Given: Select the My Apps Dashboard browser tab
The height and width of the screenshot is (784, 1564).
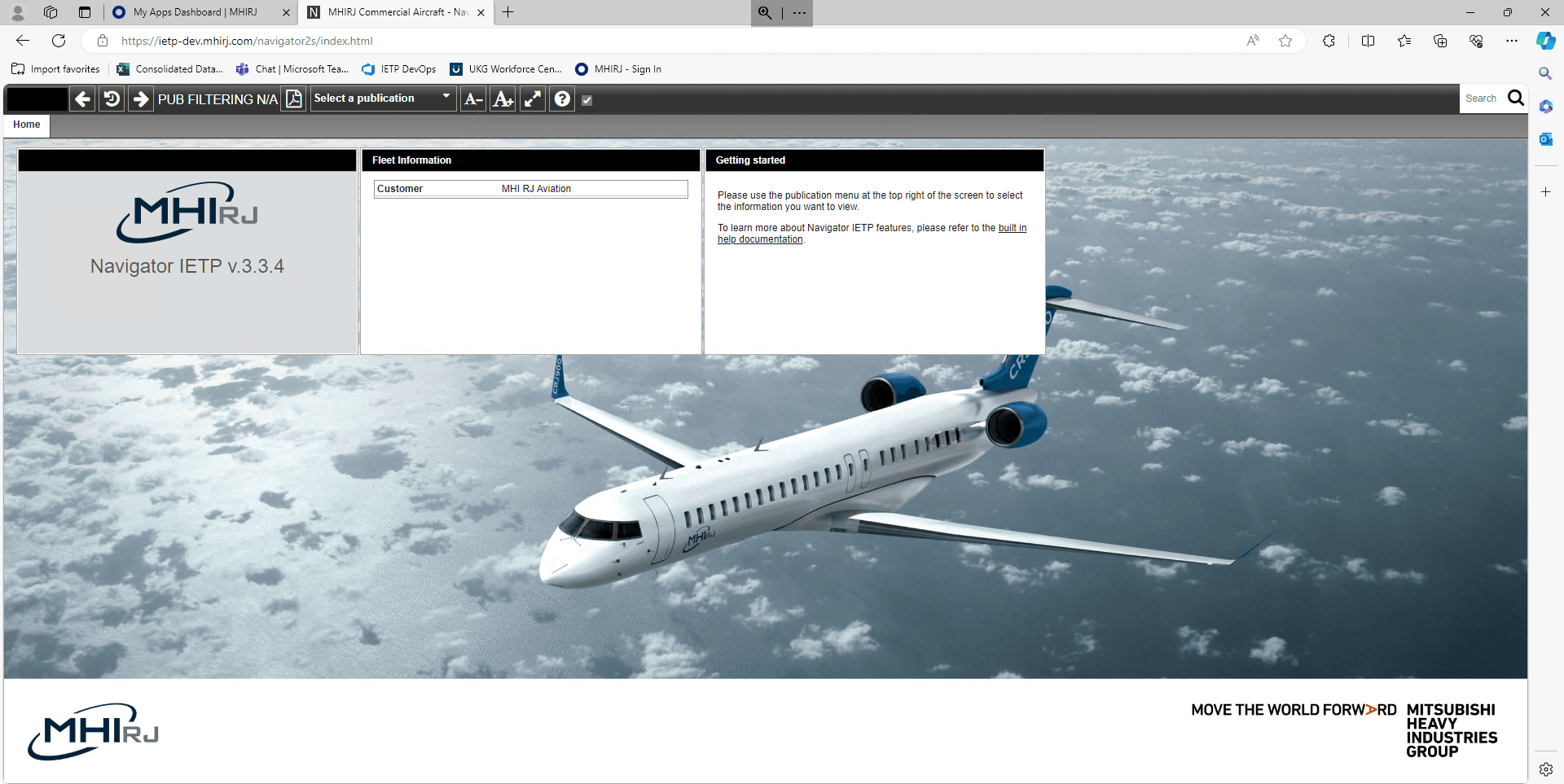Looking at the screenshot, I should 195,12.
